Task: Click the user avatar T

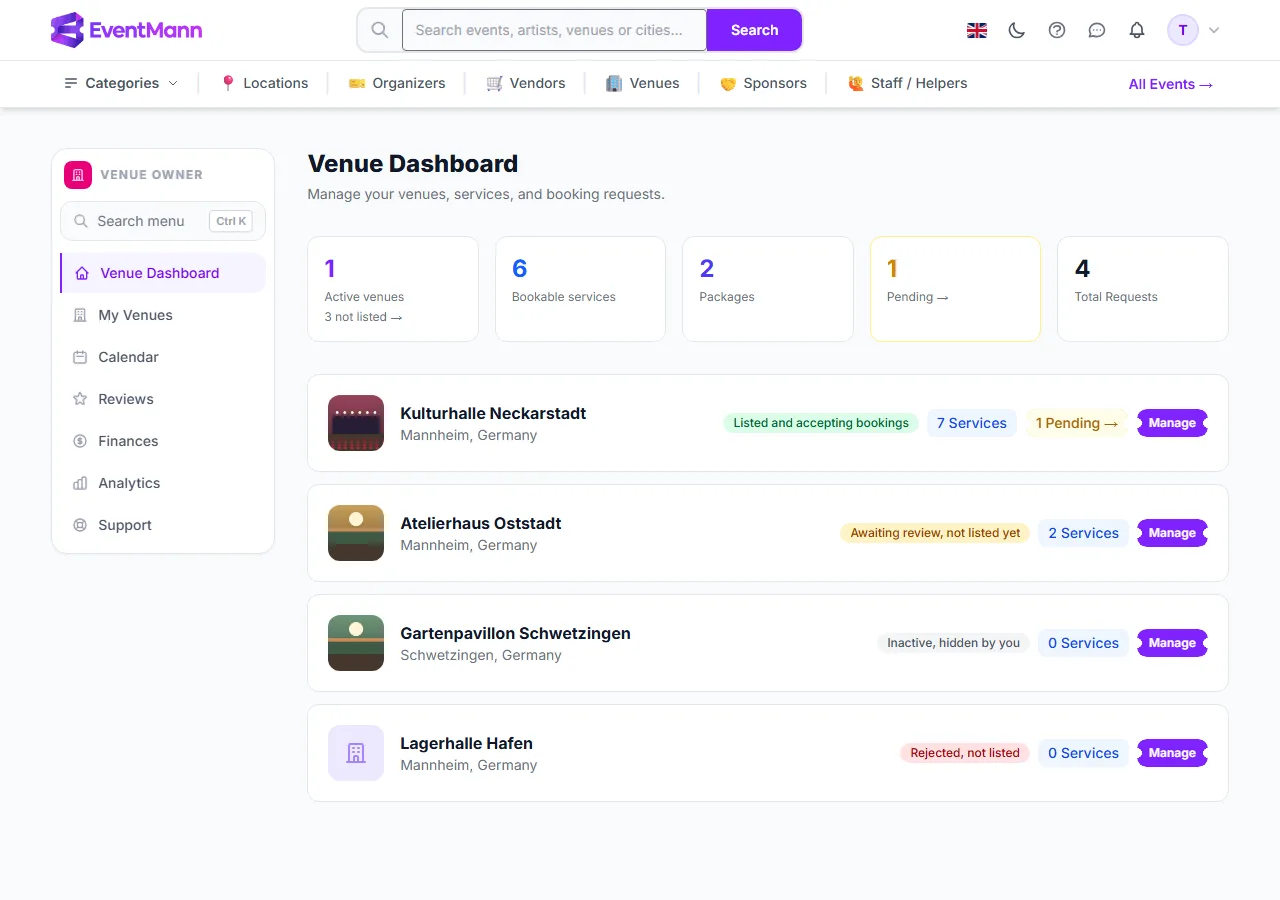Action: 1183,30
